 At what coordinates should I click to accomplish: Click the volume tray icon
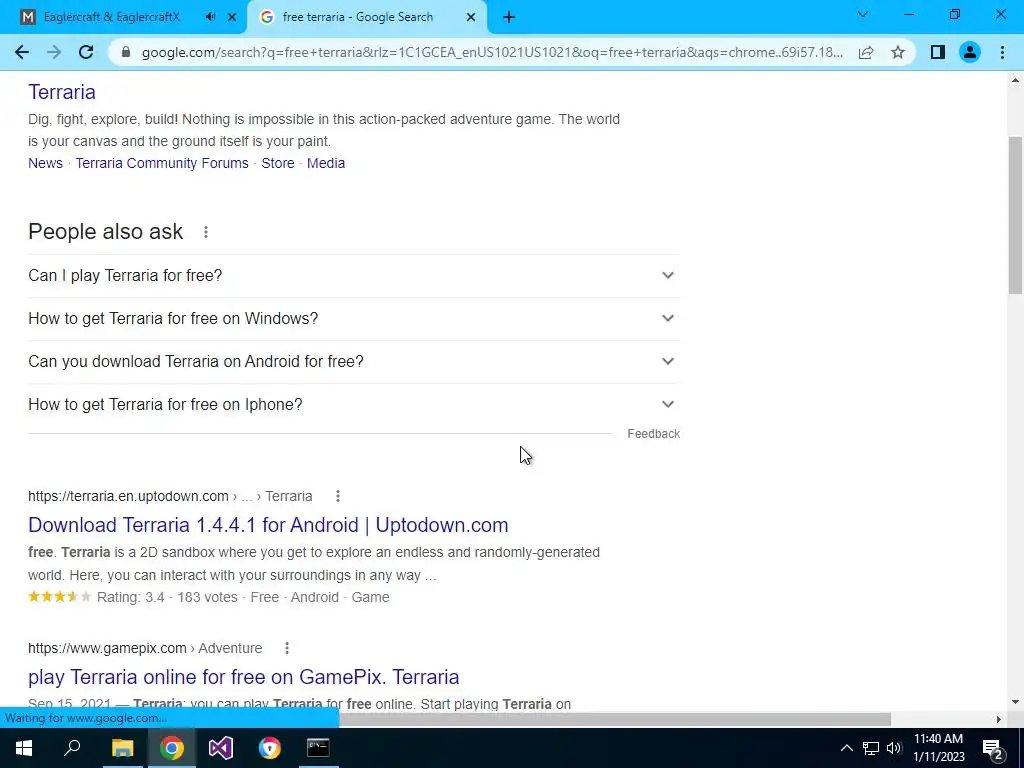(x=894, y=748)
